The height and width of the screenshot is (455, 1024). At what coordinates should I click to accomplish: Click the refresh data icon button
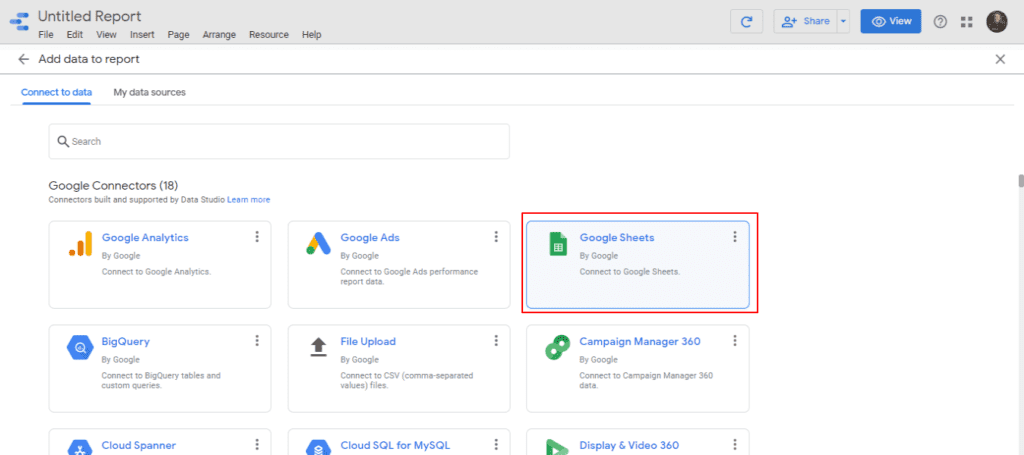(x=746, y=22)
